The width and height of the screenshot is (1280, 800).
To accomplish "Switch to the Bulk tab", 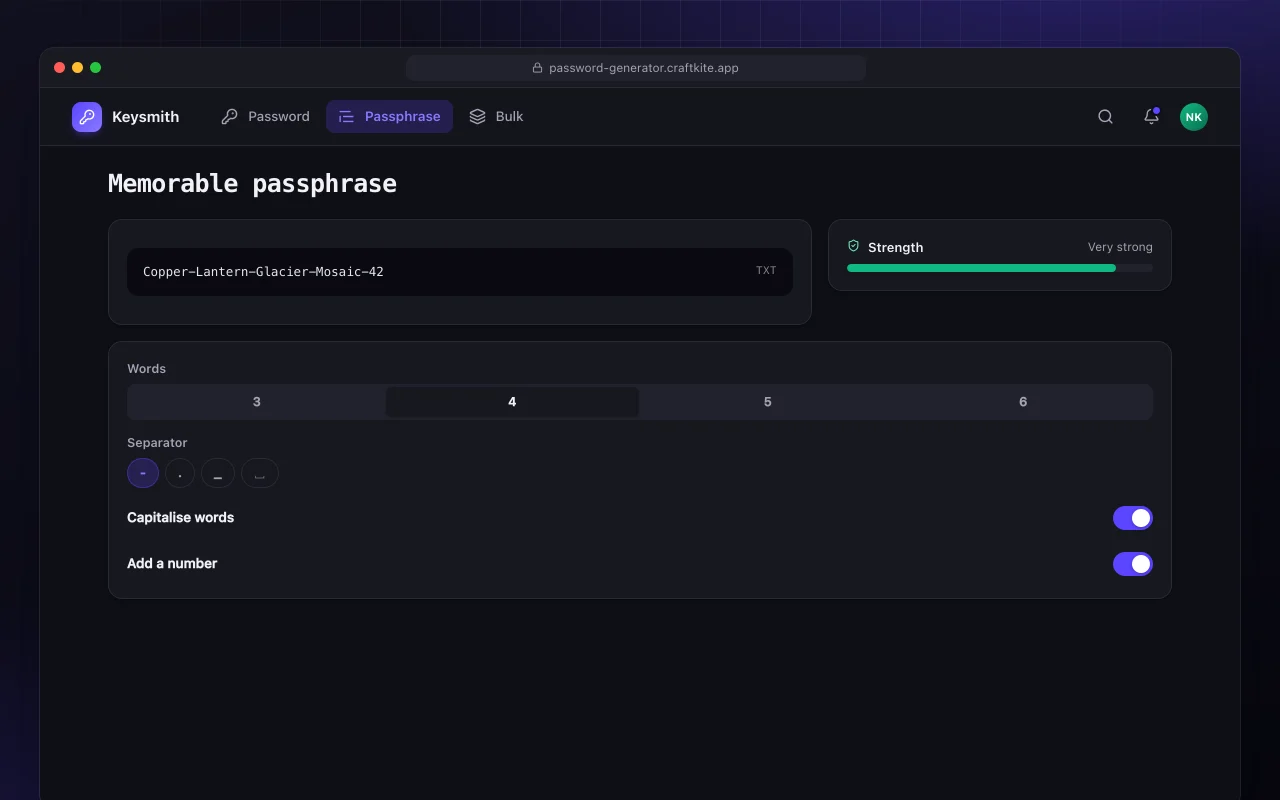I will 496,117.
